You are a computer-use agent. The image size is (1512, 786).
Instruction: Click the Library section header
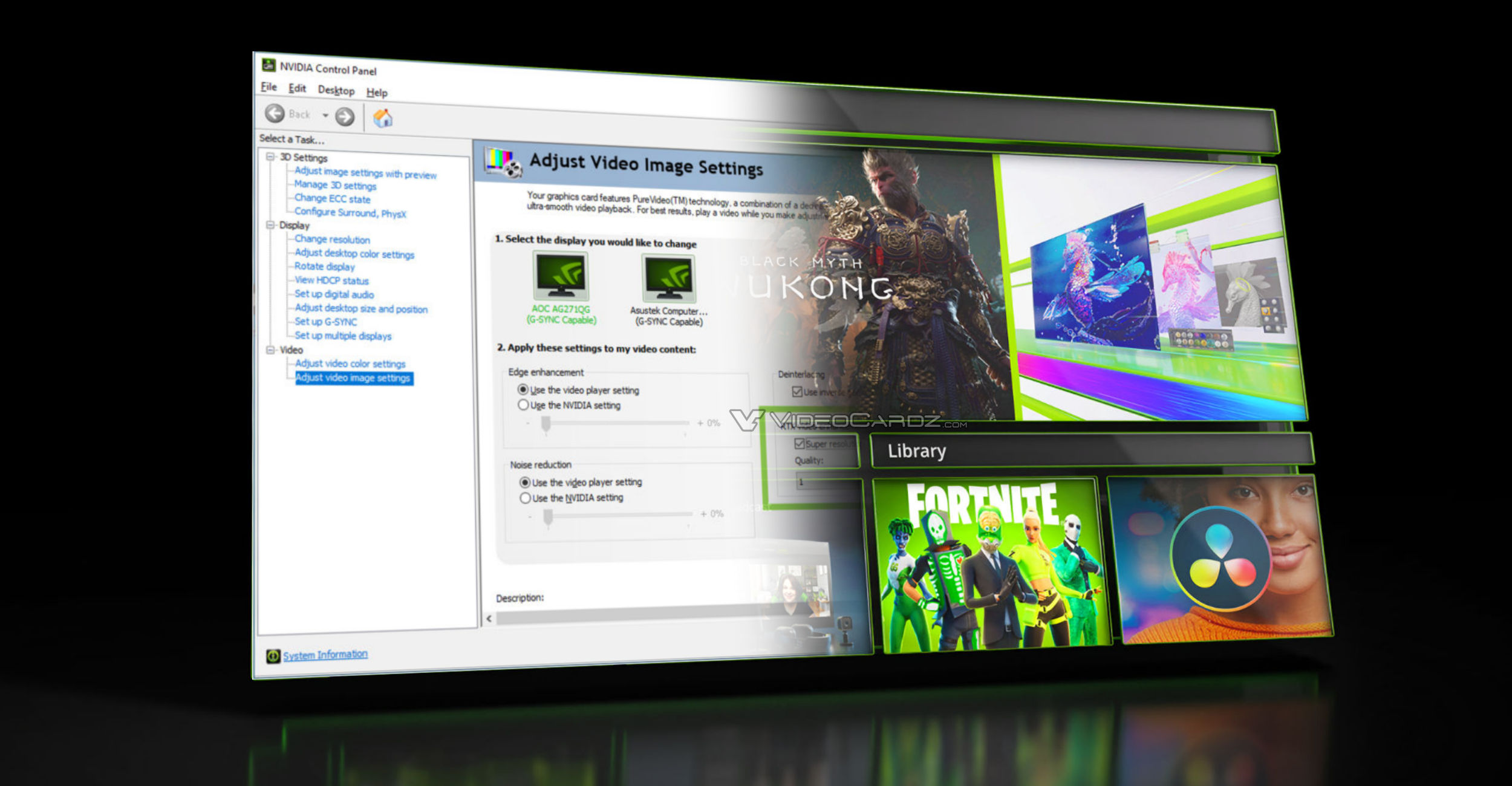[x=1092, y=450]
